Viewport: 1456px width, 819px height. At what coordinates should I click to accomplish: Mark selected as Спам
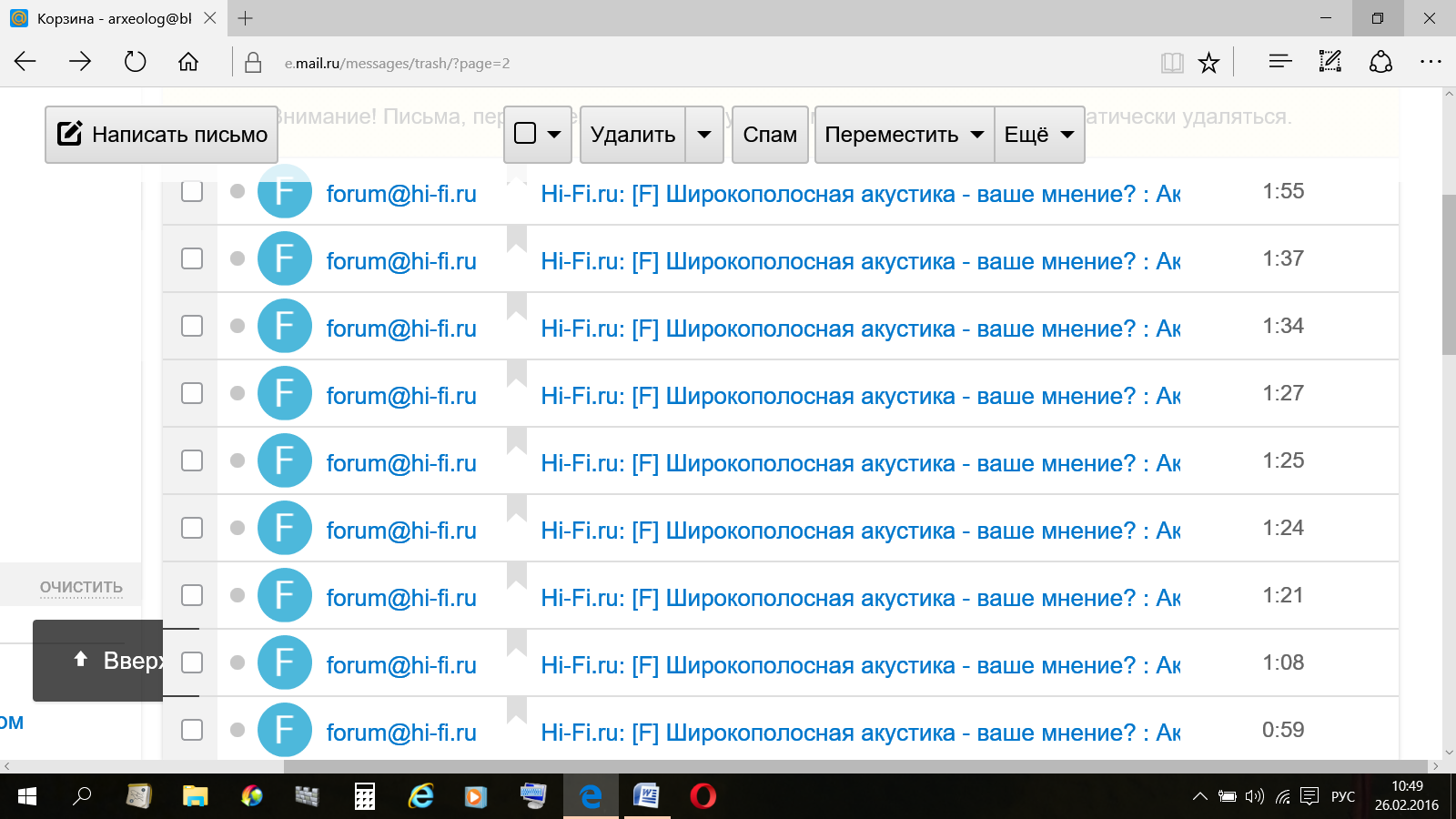click(x=770, y=135)
